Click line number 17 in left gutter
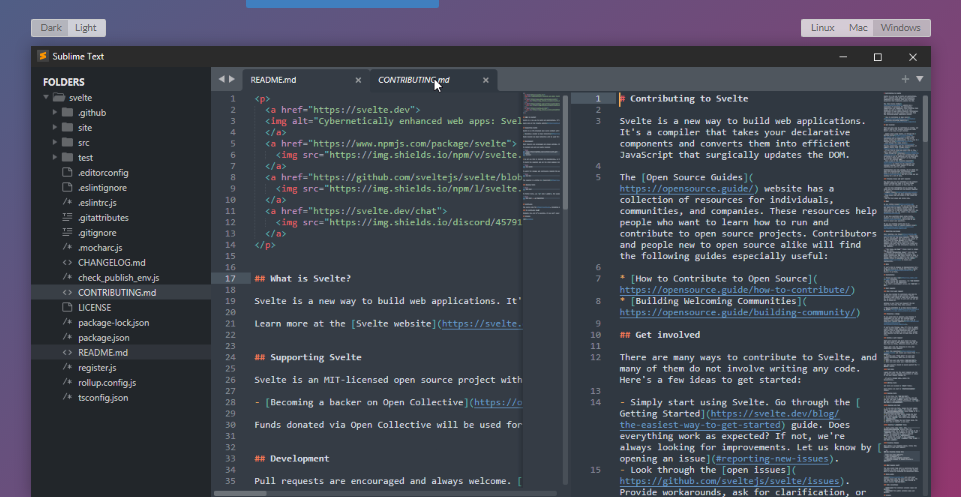The width and height of the screenshot is (961, 497). coord(230,279)
